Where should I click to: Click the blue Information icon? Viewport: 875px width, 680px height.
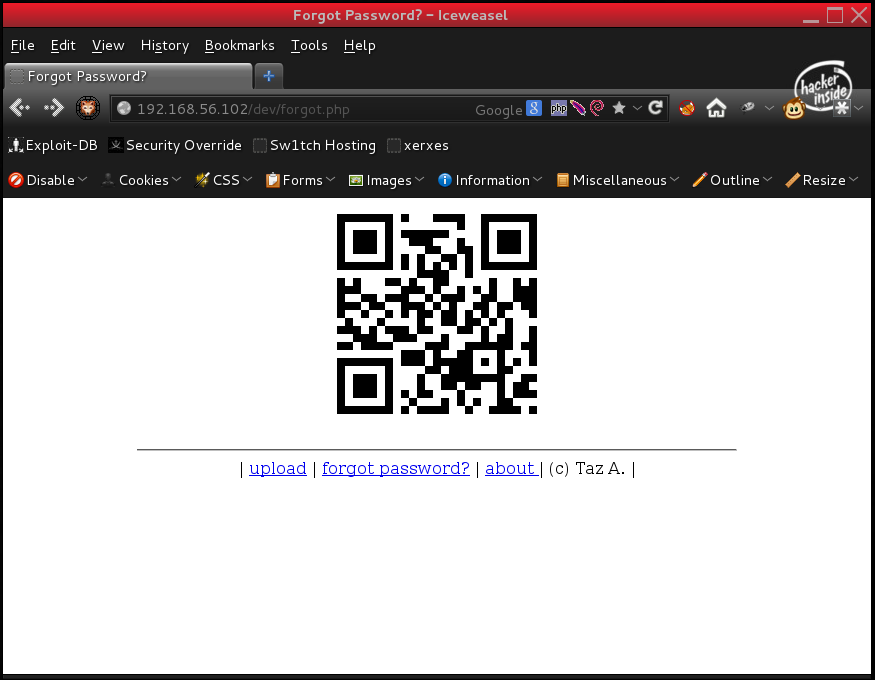pyautogui.click(x=445, y=180)
